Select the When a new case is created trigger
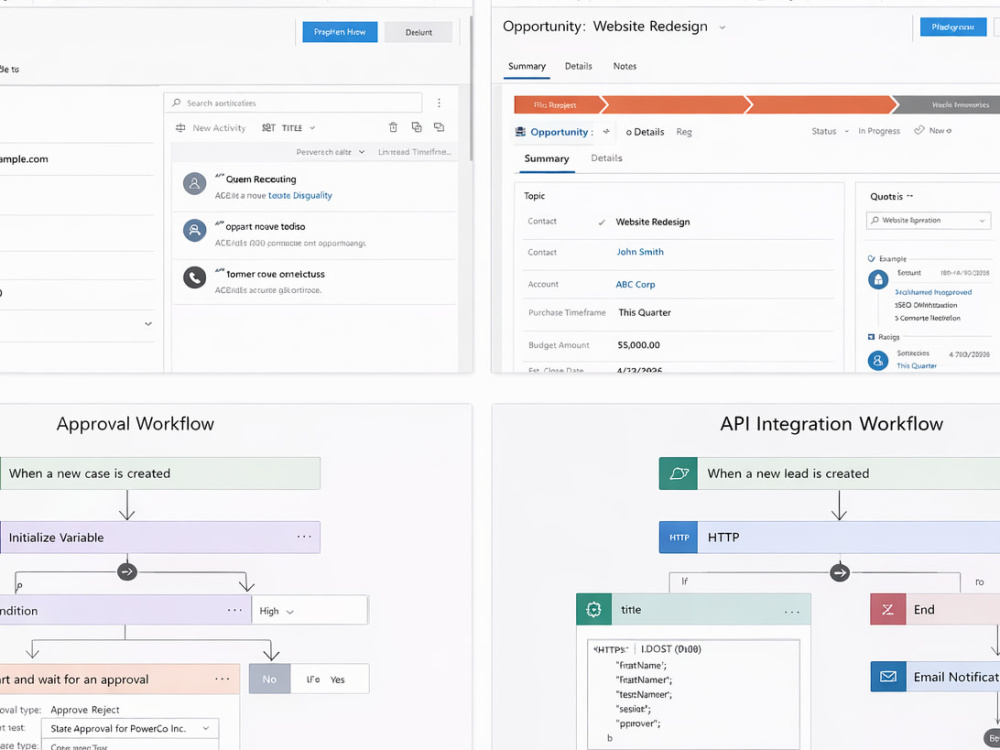Viewport: 1000px width, 750px height. point(159,473)
